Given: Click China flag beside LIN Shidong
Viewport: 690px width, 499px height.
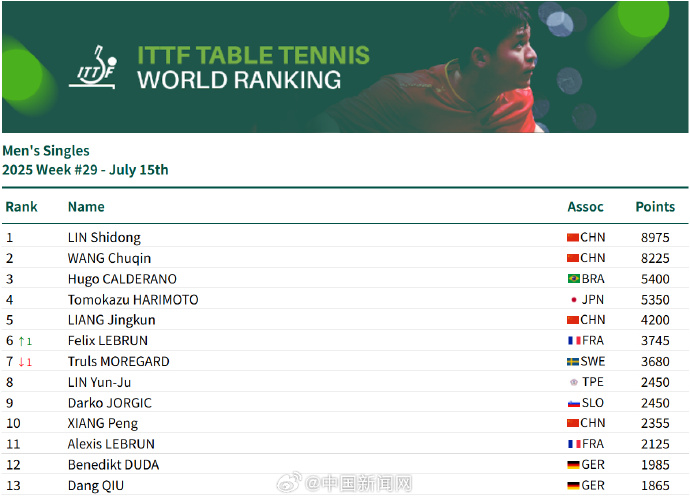Looking at the screenshot, I should [x=573, y=238].
